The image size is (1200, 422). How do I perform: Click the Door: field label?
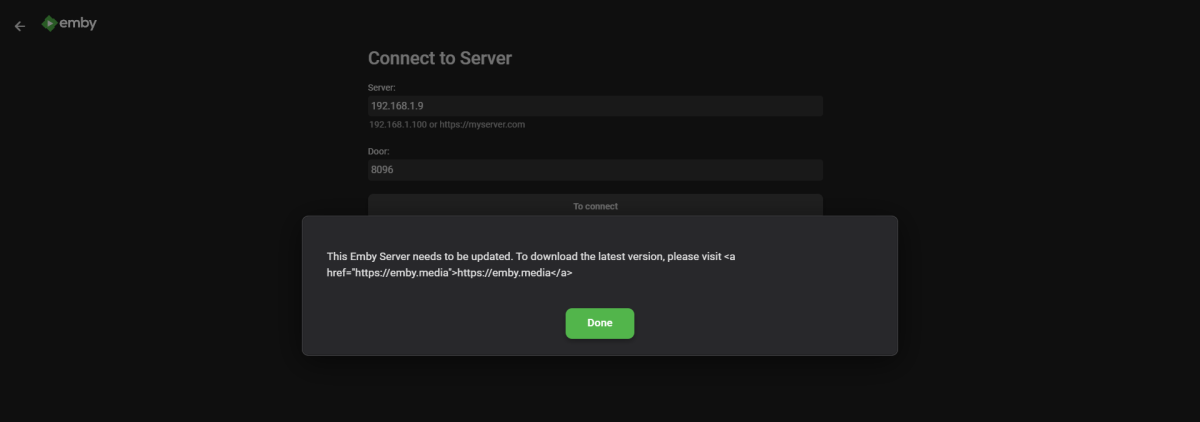[x=380, y=152]
